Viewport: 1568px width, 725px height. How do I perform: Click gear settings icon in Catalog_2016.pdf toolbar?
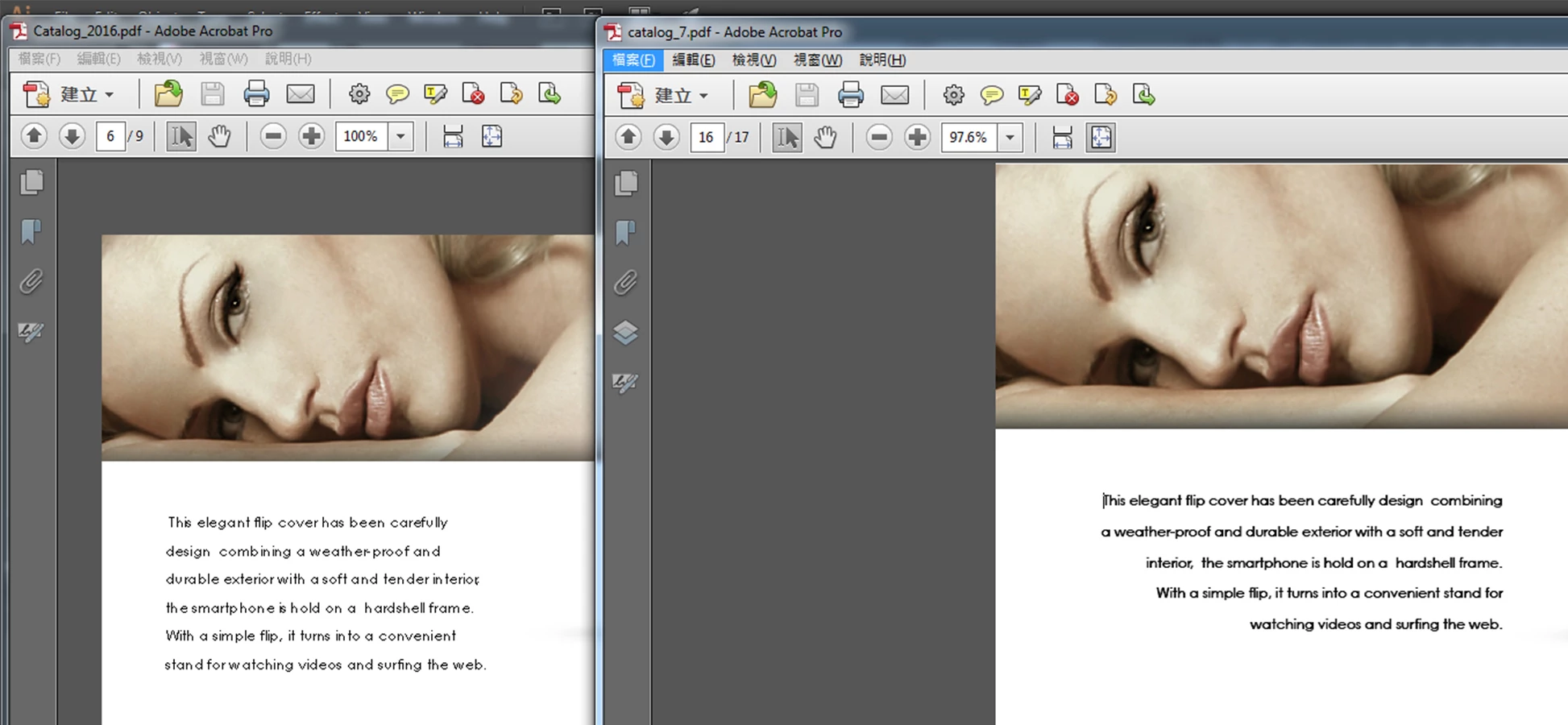pos(359,94)
